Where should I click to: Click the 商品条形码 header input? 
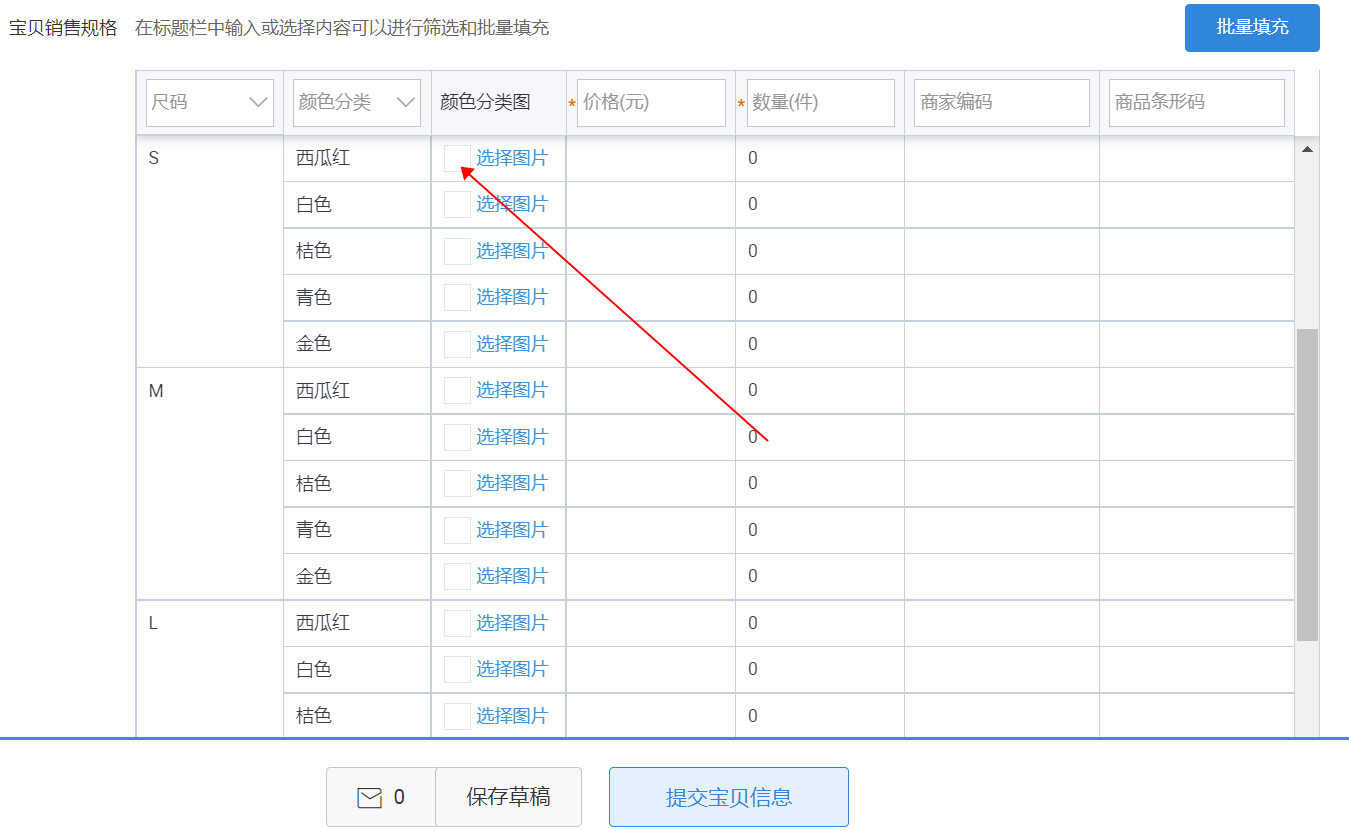click(x=1196, y=102)
